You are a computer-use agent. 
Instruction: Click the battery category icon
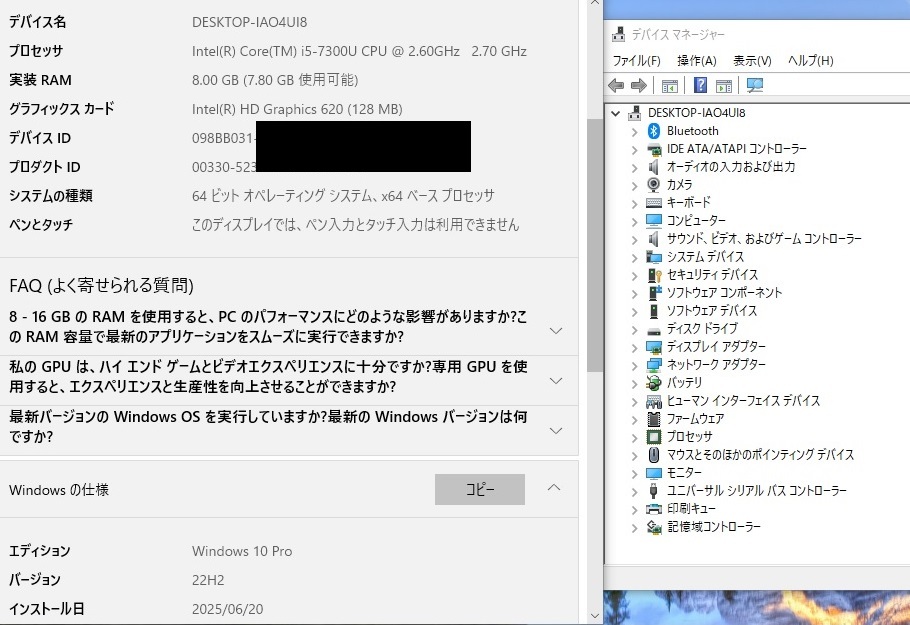(653, 382)
